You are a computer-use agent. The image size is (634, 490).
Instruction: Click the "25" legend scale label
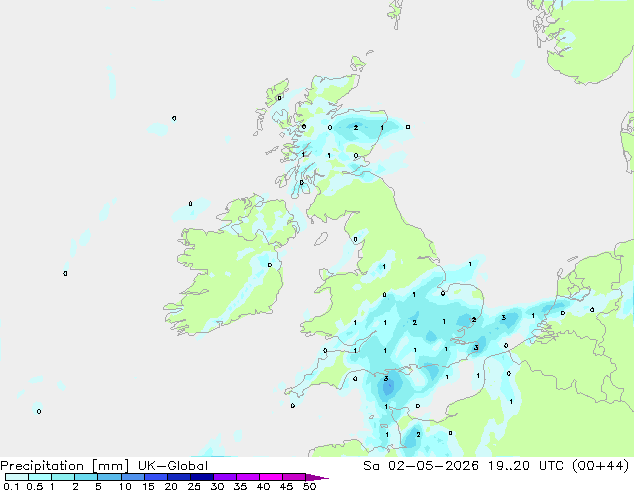194,486
